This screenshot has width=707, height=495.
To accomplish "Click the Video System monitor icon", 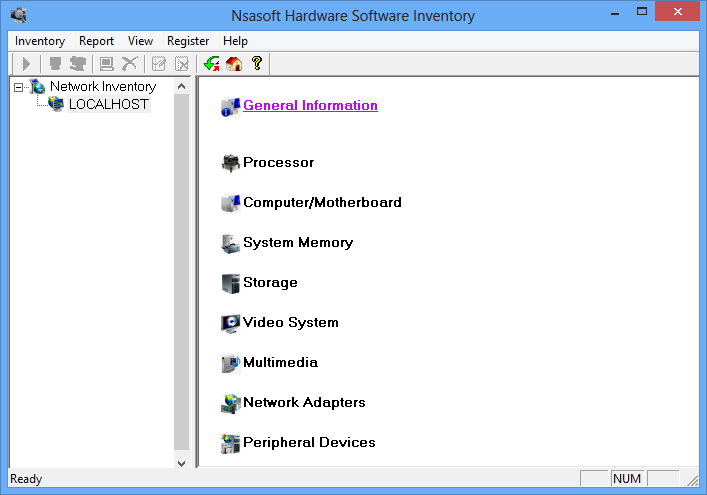I will (230, 324).
